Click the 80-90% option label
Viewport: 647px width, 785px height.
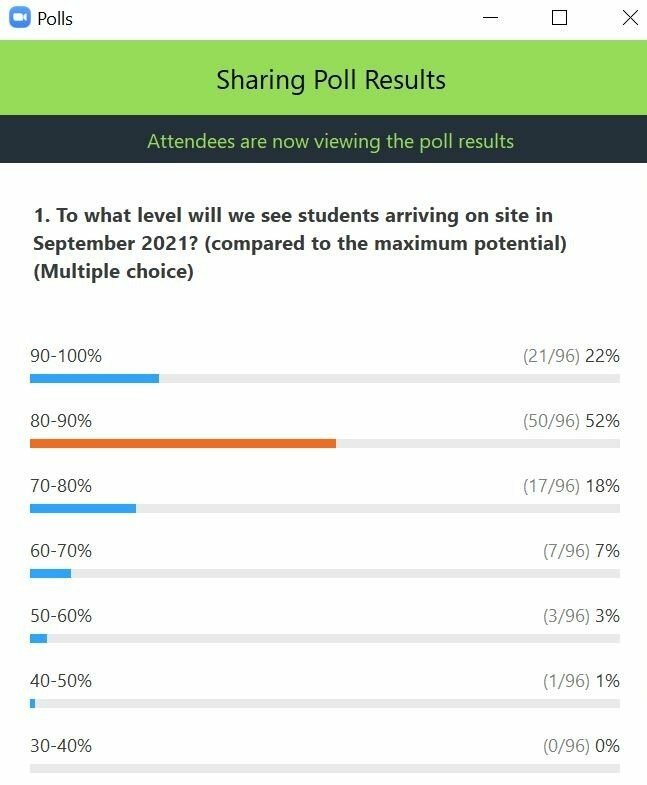click(x=61, y=421)
